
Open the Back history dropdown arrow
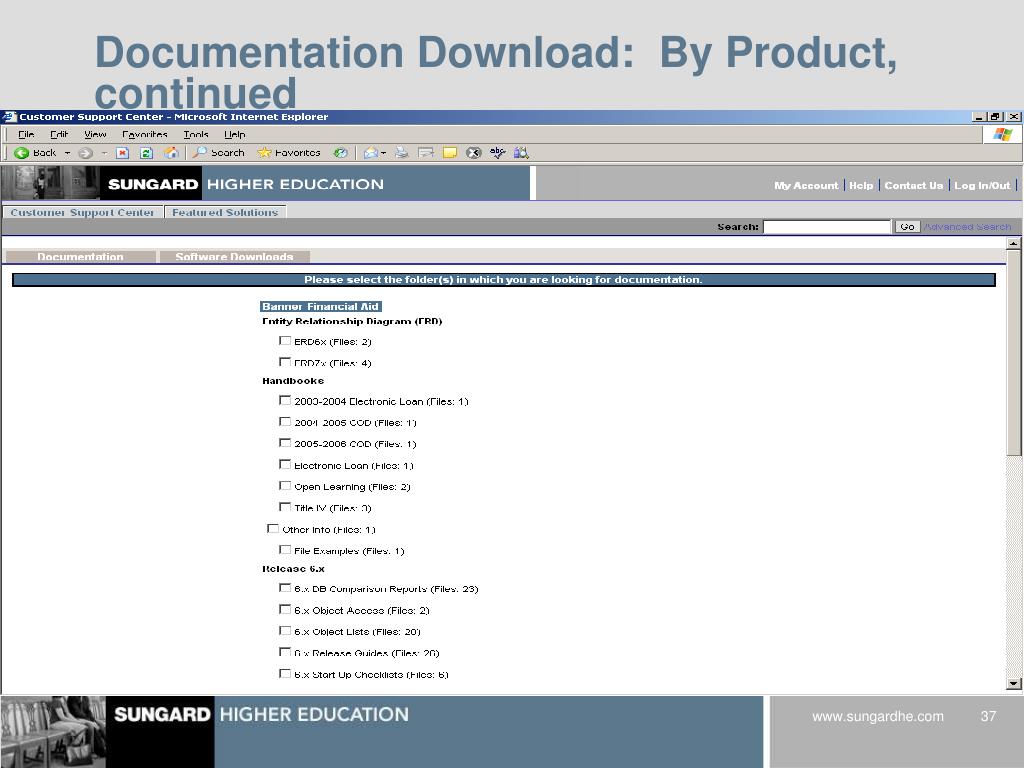tap(67, 153)
